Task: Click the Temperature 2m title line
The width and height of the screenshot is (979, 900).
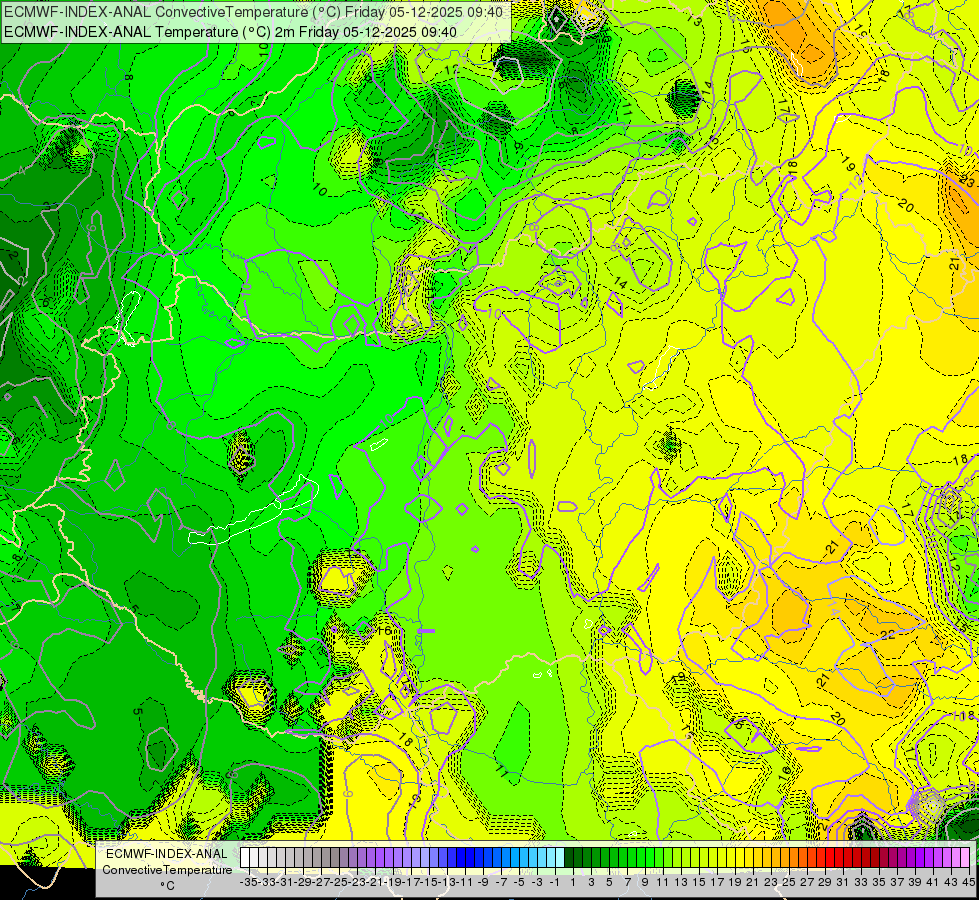Action: point(230,32)
